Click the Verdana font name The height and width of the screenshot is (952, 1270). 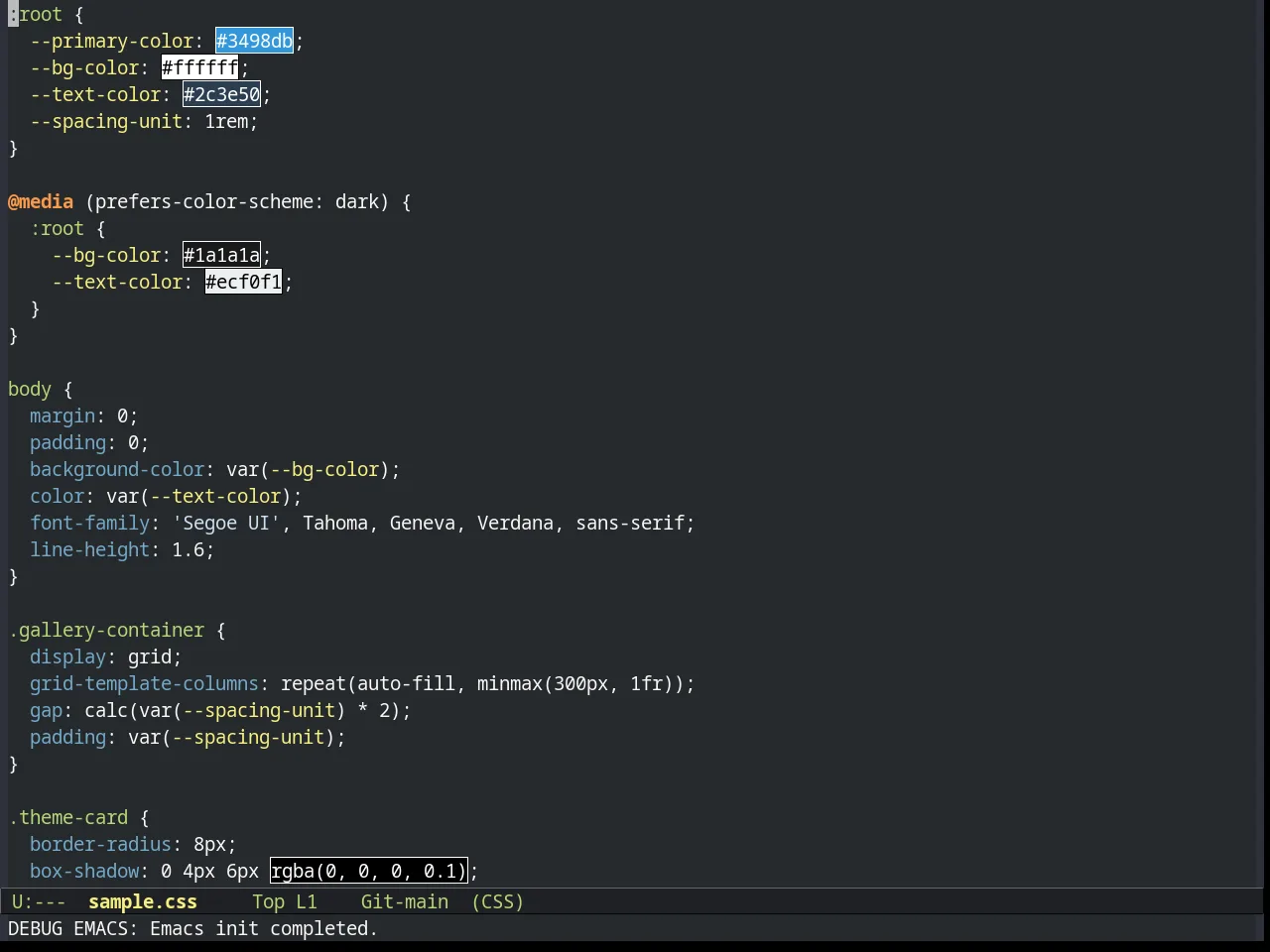[515, 523]
